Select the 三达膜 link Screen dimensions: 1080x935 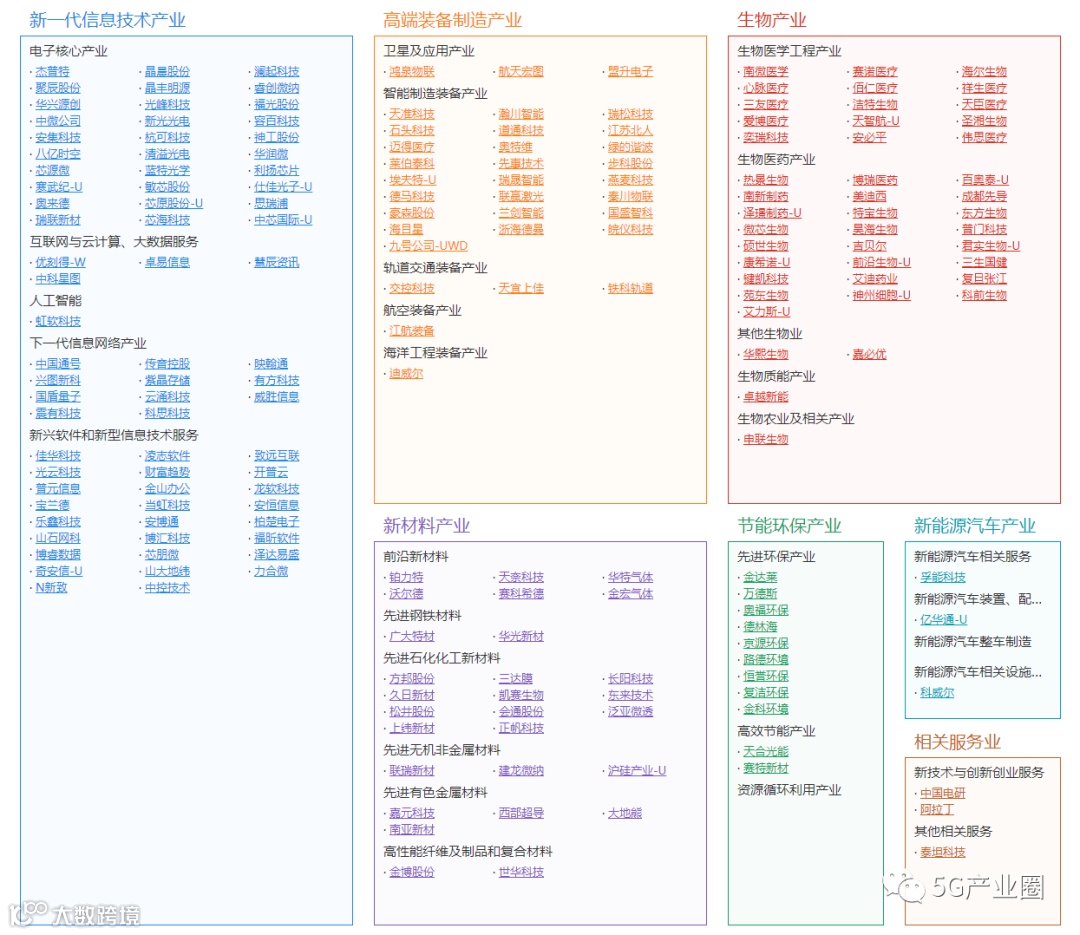(x=516, y=679)
